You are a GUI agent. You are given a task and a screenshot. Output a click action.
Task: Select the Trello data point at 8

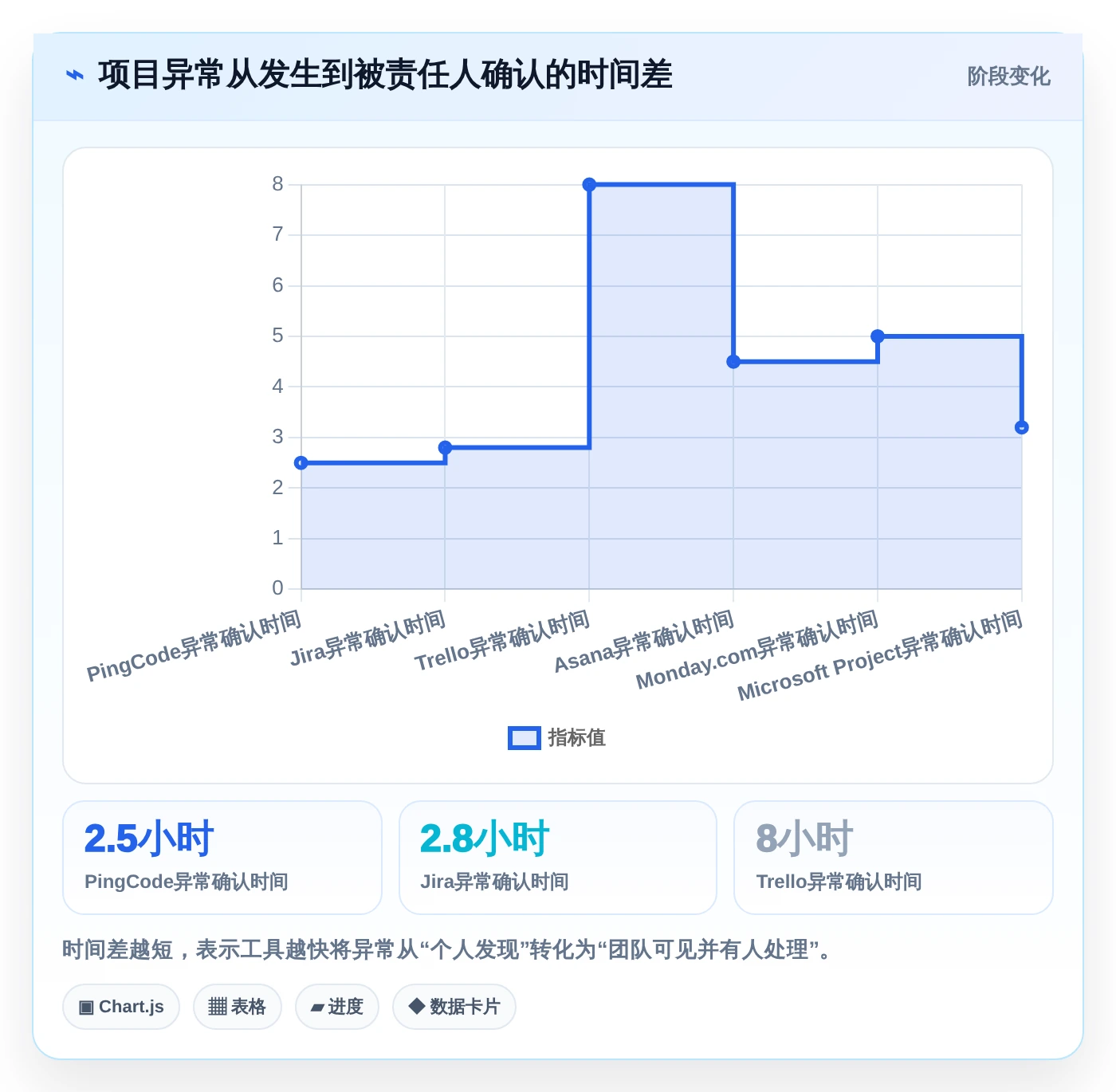(x=589, y=185)
